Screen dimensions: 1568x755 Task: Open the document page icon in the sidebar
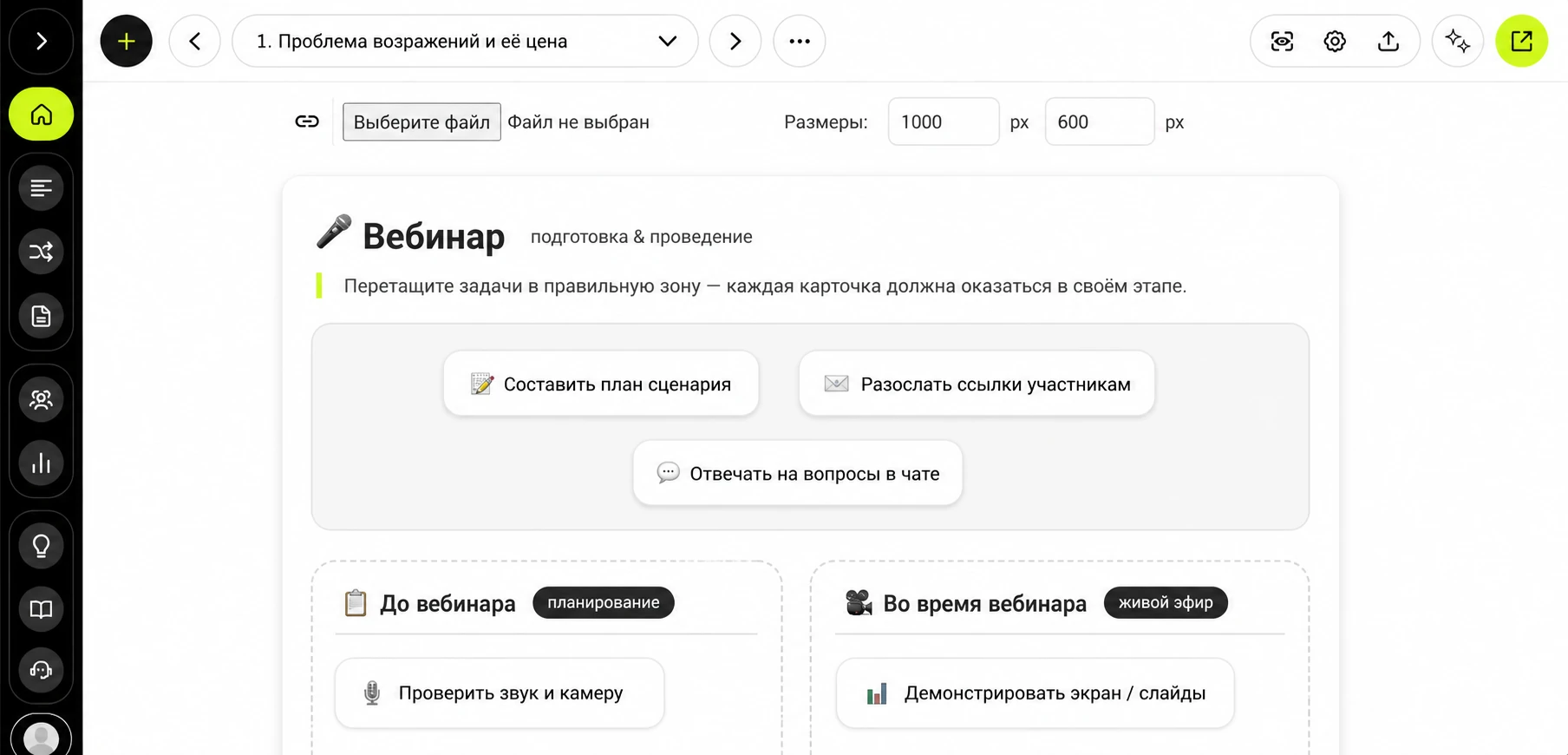tap(41, 316)
